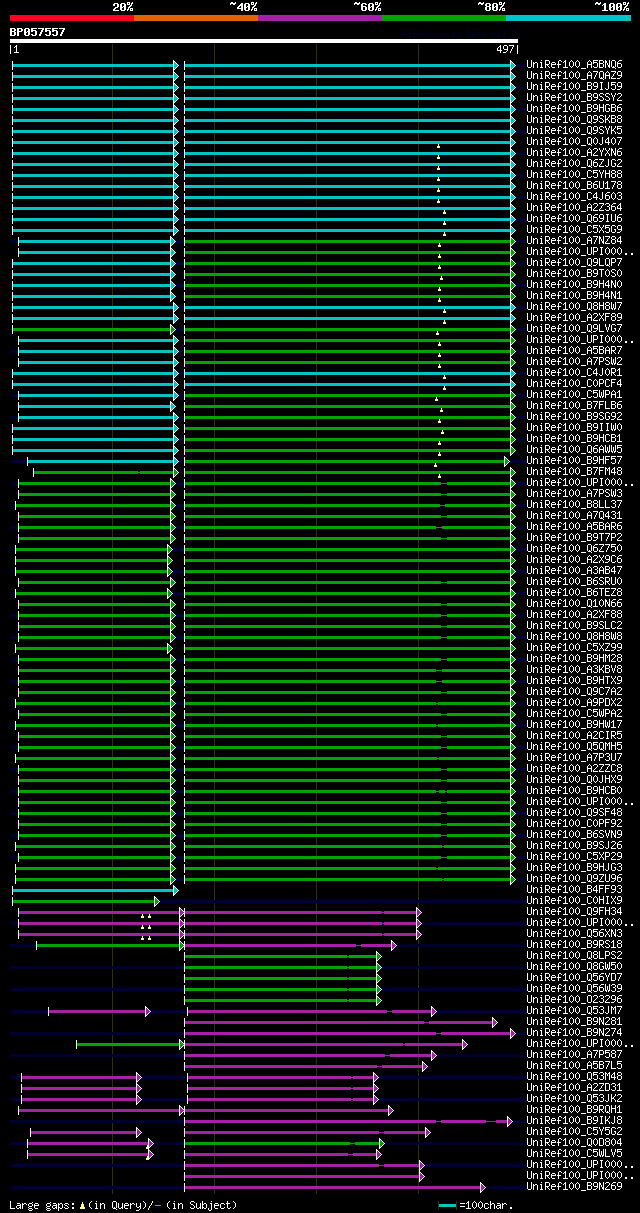Select the UniRef100_Q69IU6 label
640x1213 pixels.
pyautogui.click(x=574, y=218)
